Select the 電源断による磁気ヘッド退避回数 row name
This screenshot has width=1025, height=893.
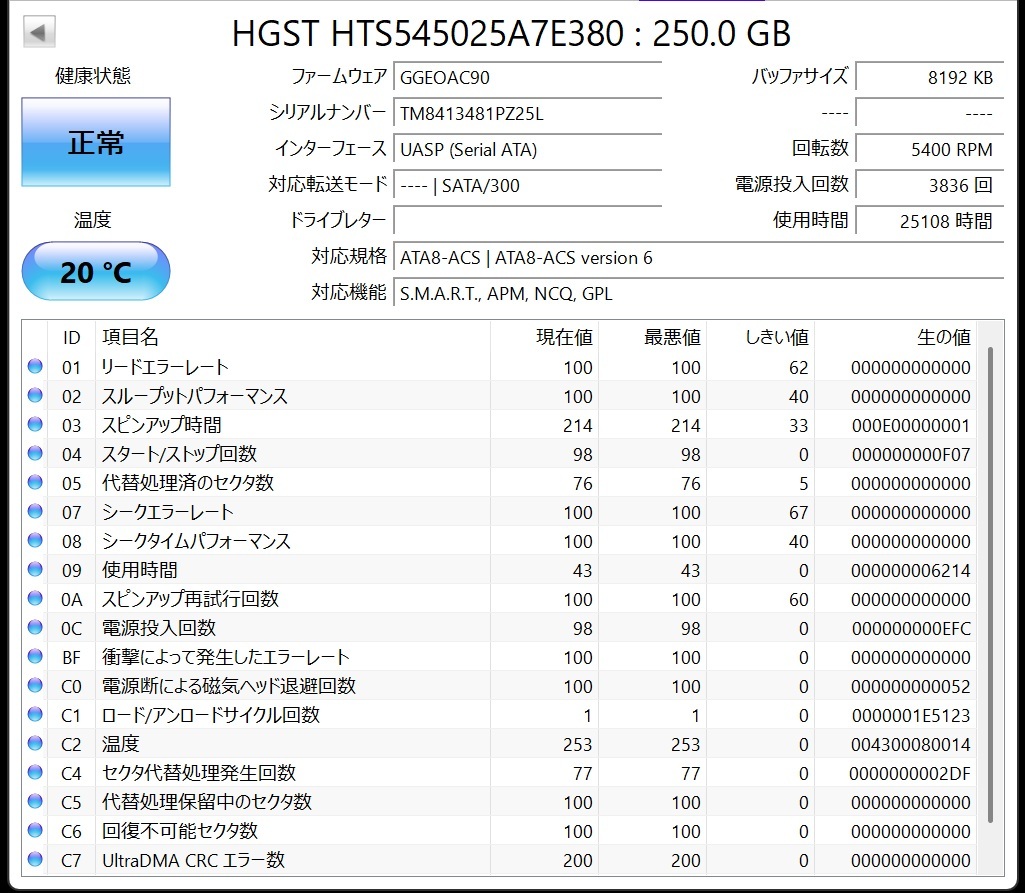pos(229,686)
